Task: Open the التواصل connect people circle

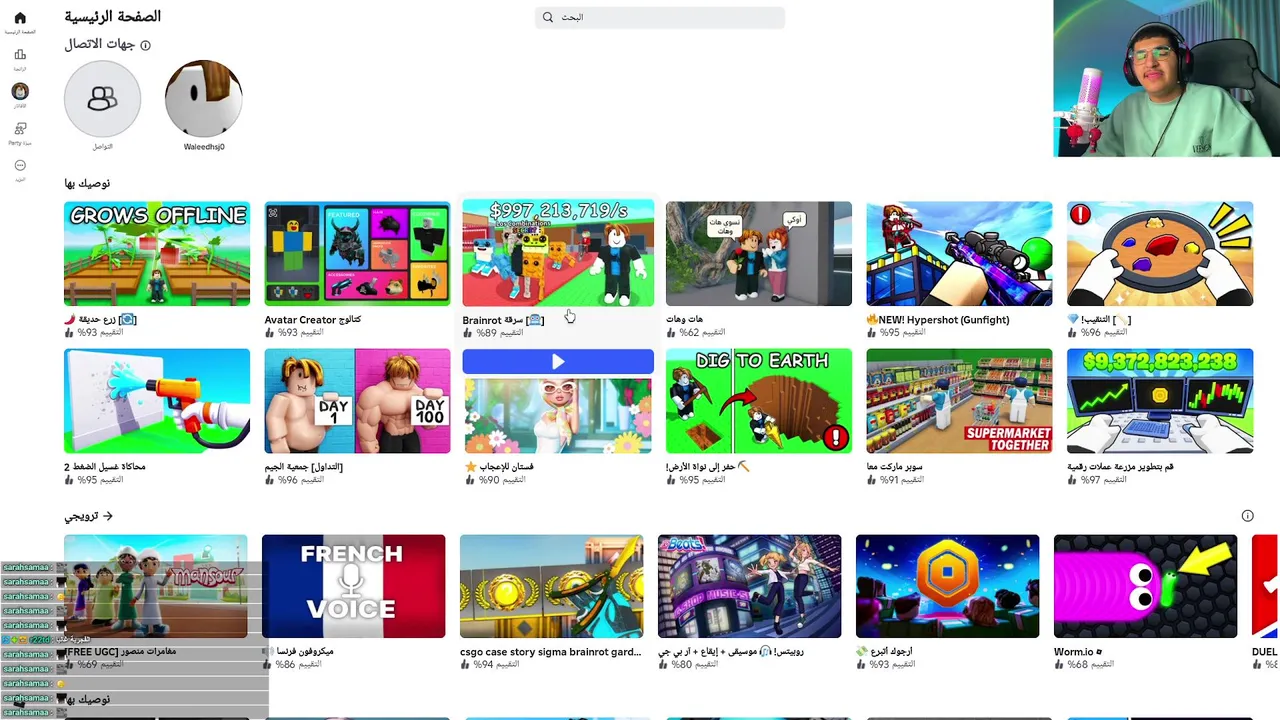Action: point(102,98)
